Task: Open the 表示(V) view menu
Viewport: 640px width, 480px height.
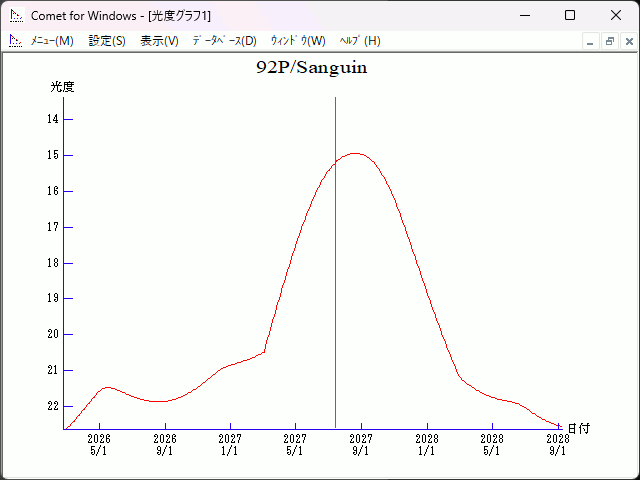Action: [159, 41]
